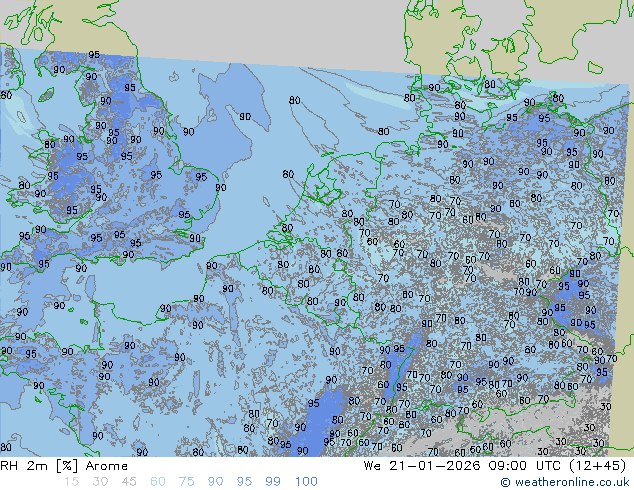
Task: Select the 'Arome' model name text
Action: (106, 466)
